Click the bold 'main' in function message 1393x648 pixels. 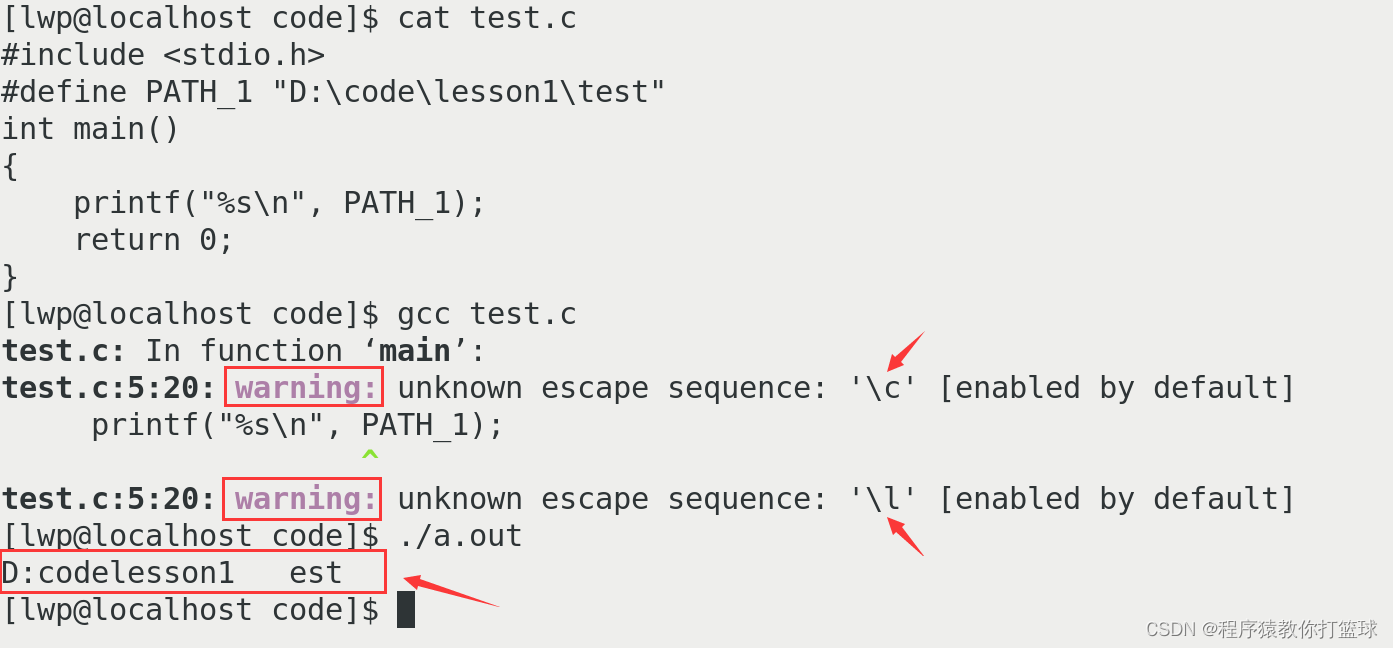coord(415,351)
